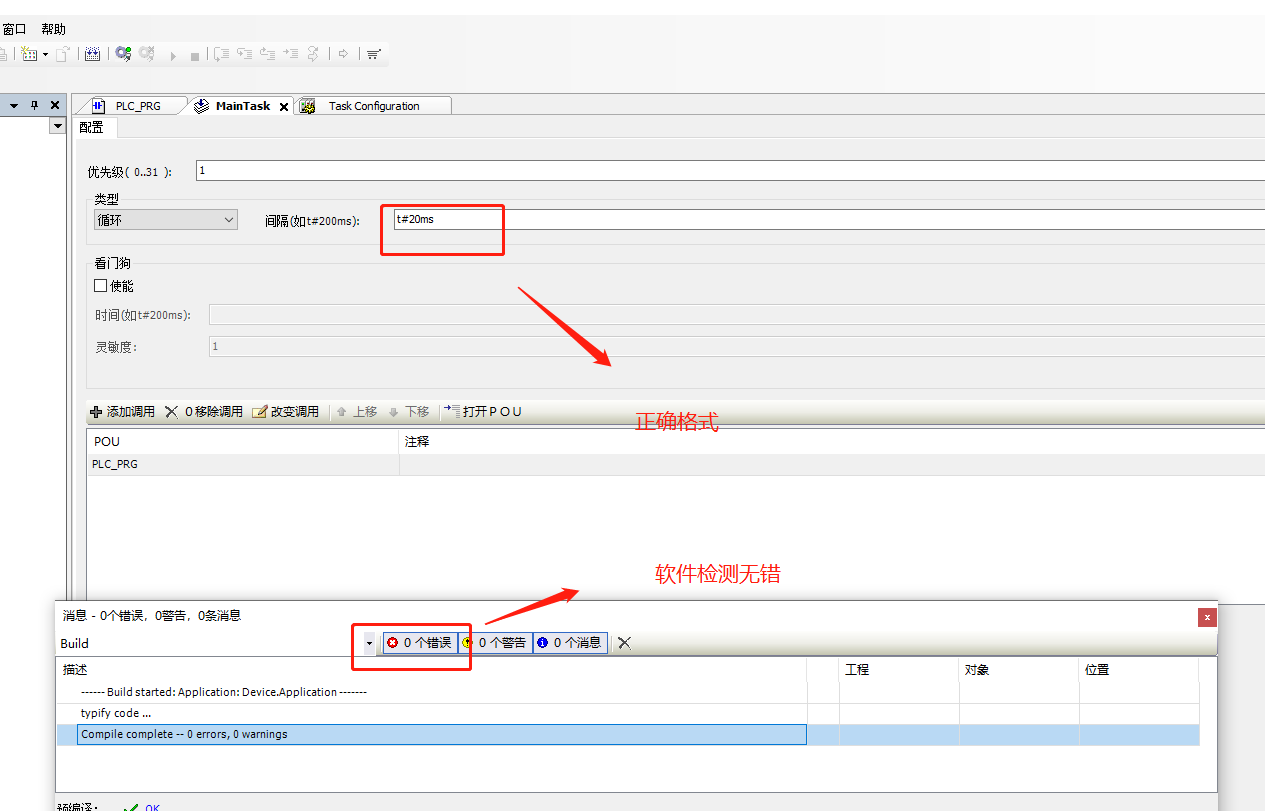Click the precompile OK status at the bottom
Screen dimensions: 1265x811
tap(141, 807)
